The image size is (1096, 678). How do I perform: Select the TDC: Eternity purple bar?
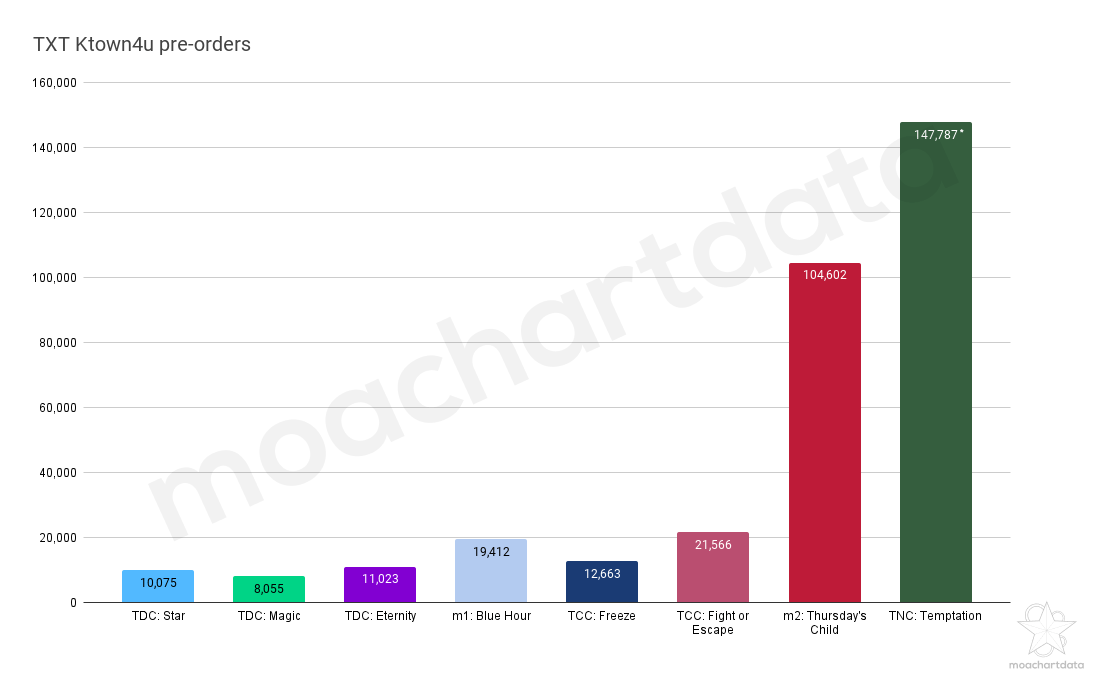[x=380, y=584]
